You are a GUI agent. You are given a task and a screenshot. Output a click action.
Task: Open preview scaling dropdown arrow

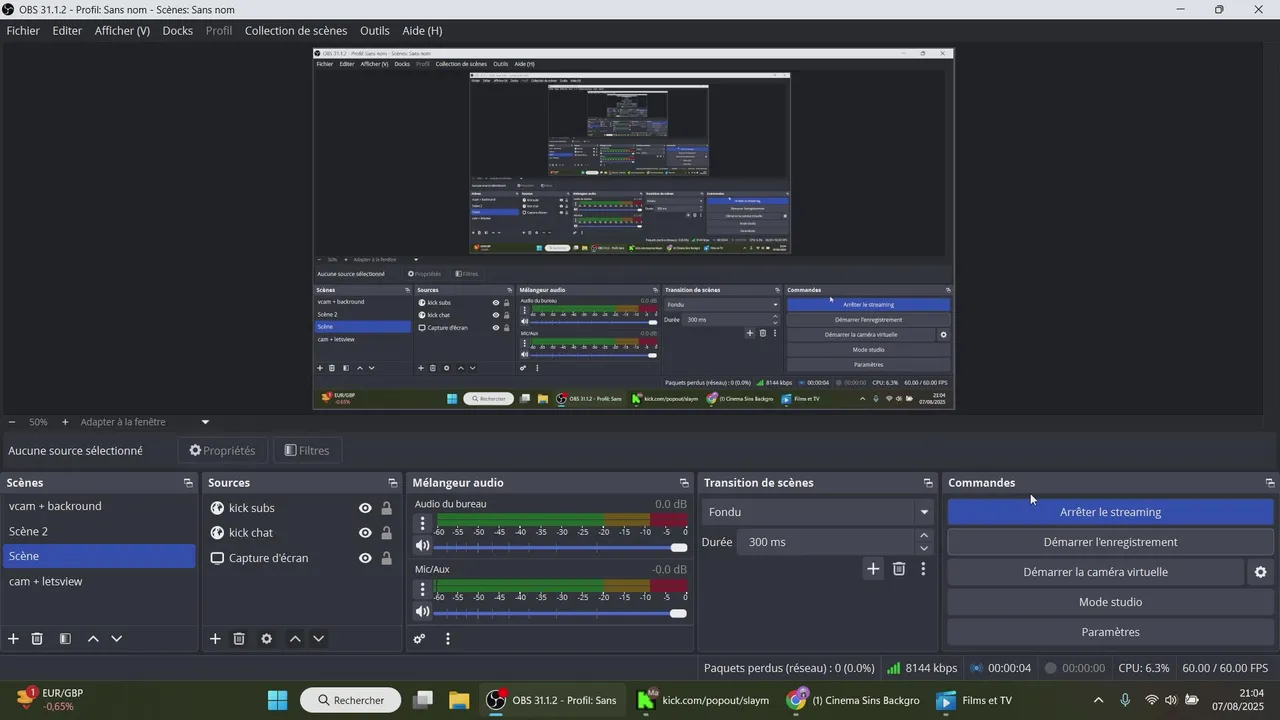point(205,422)
